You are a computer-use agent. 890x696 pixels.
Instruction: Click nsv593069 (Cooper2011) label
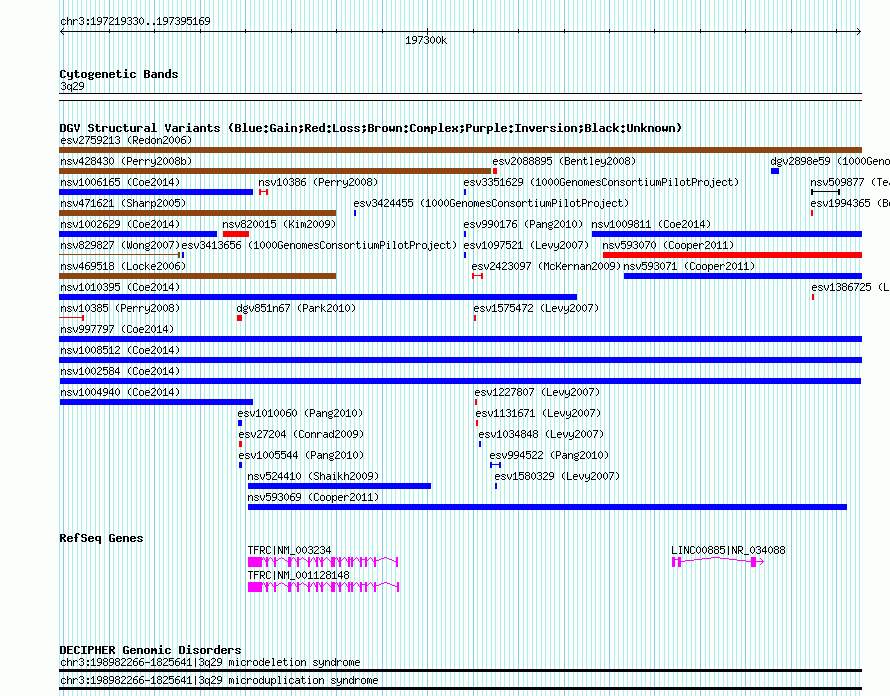point(313,497)
